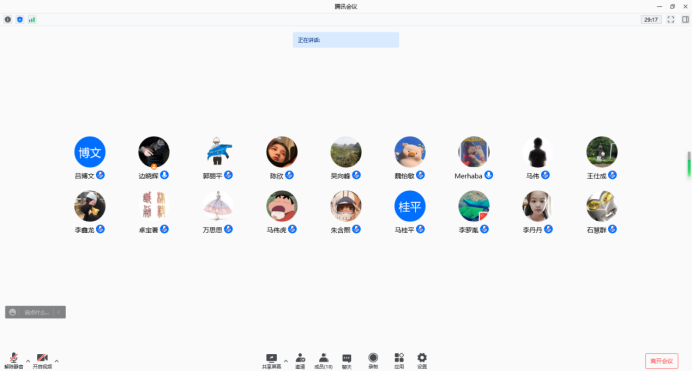
Task: Expand camera video options arrow
Action: tap(57, 361)
